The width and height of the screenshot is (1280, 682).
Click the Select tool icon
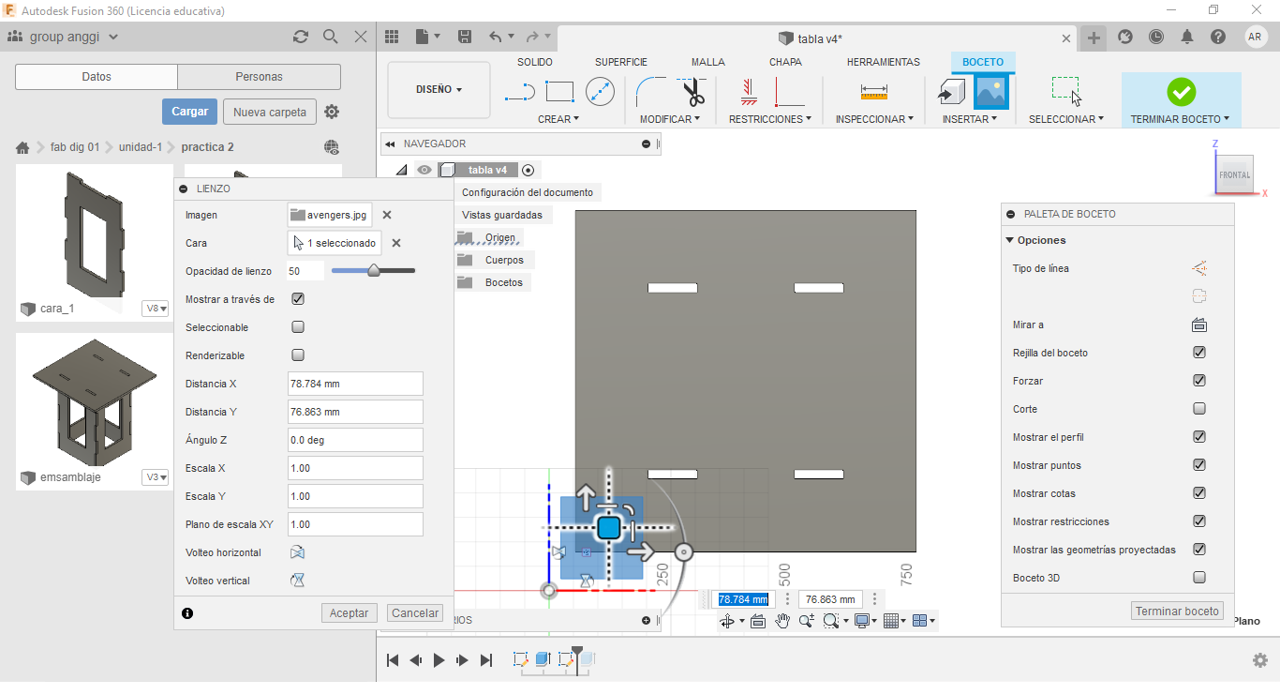[x=1066, y=91]
